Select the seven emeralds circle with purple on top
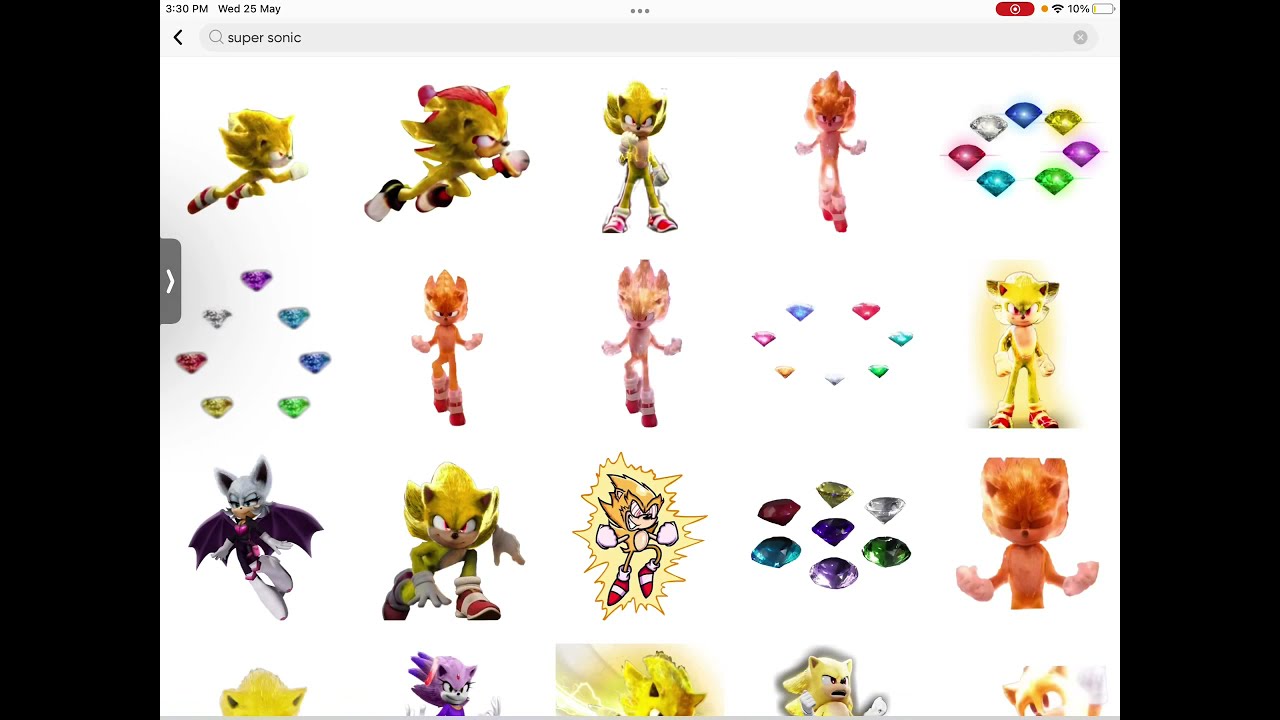The height and width of the screenshot is (720, 1280). point(253,343)
